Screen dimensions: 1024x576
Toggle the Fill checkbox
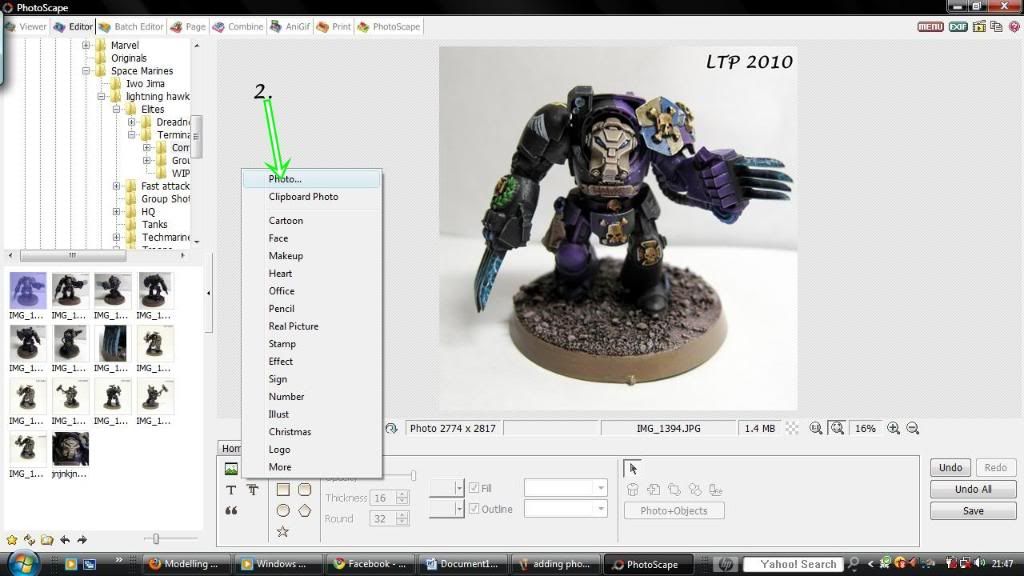pyautogui.click(x=474, y=488)
